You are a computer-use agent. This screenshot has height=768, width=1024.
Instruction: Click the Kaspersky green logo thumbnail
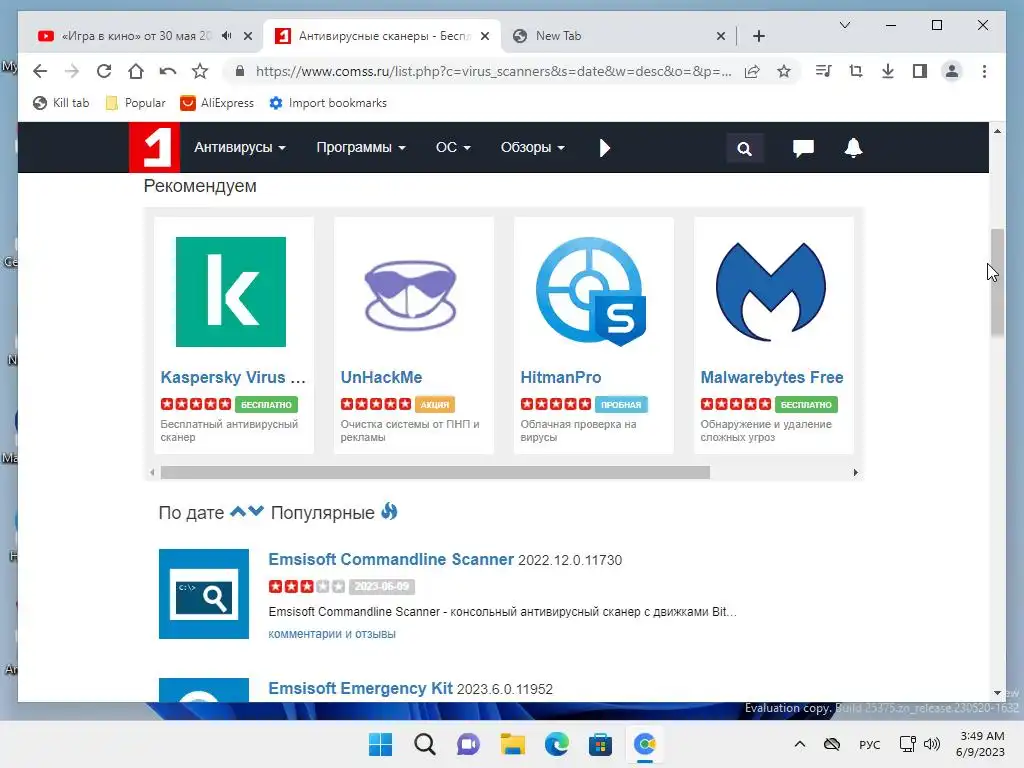(231, 292)
